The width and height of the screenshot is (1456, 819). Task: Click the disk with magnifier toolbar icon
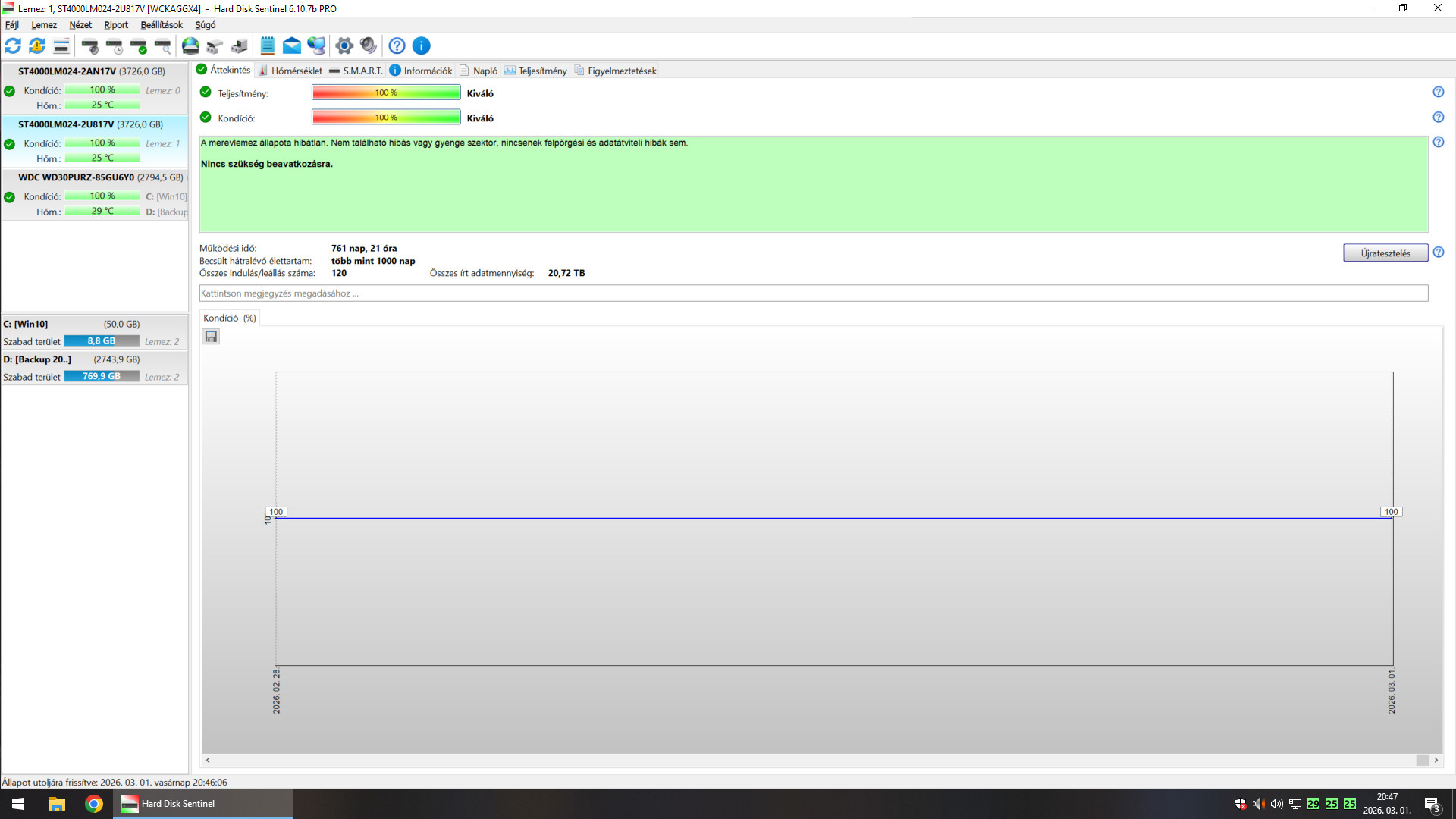pyautogui.click(x=163, y=46)
